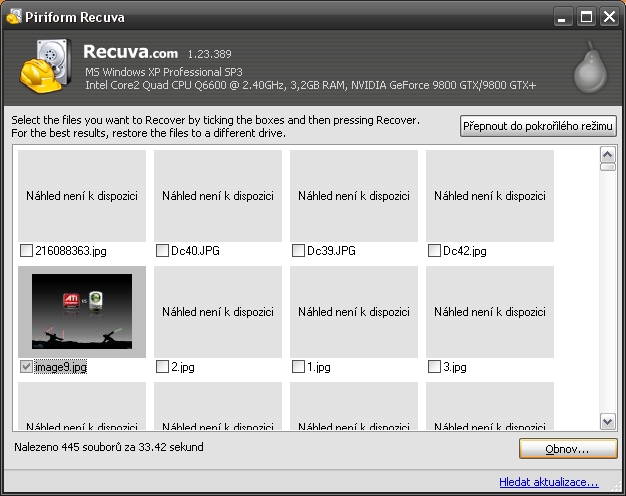Click the file name 216088363.jpg

71,251
